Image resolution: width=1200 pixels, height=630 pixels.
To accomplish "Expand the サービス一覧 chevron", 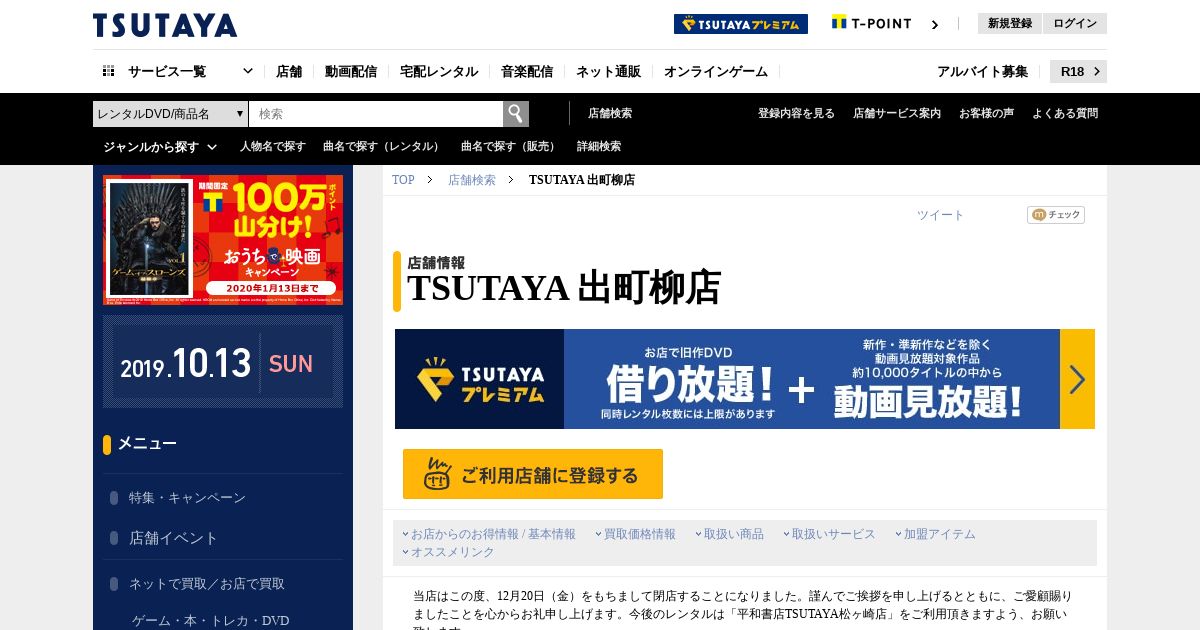I will pos(248,71).
